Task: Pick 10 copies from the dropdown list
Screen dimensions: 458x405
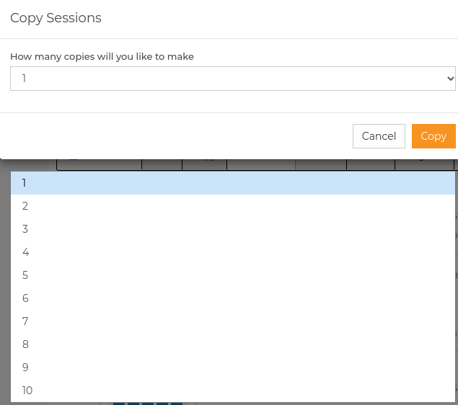Action: pos(233,390)
